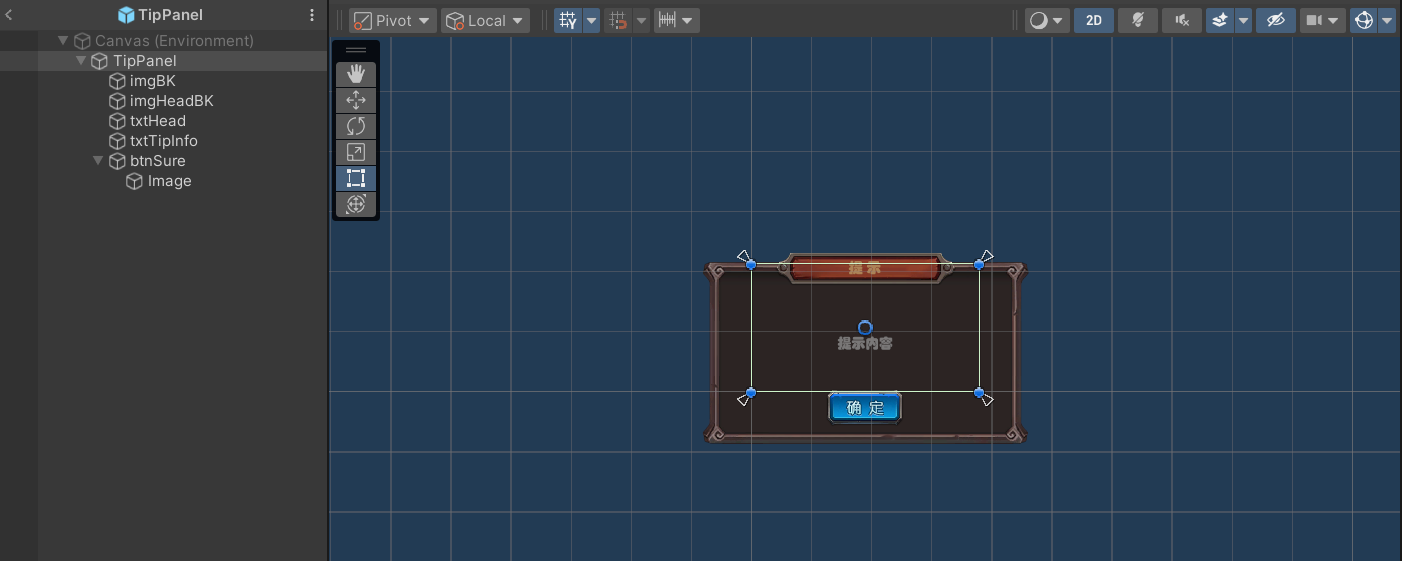
Task: Toggle the 2D view mode button
Action: 1094,21
